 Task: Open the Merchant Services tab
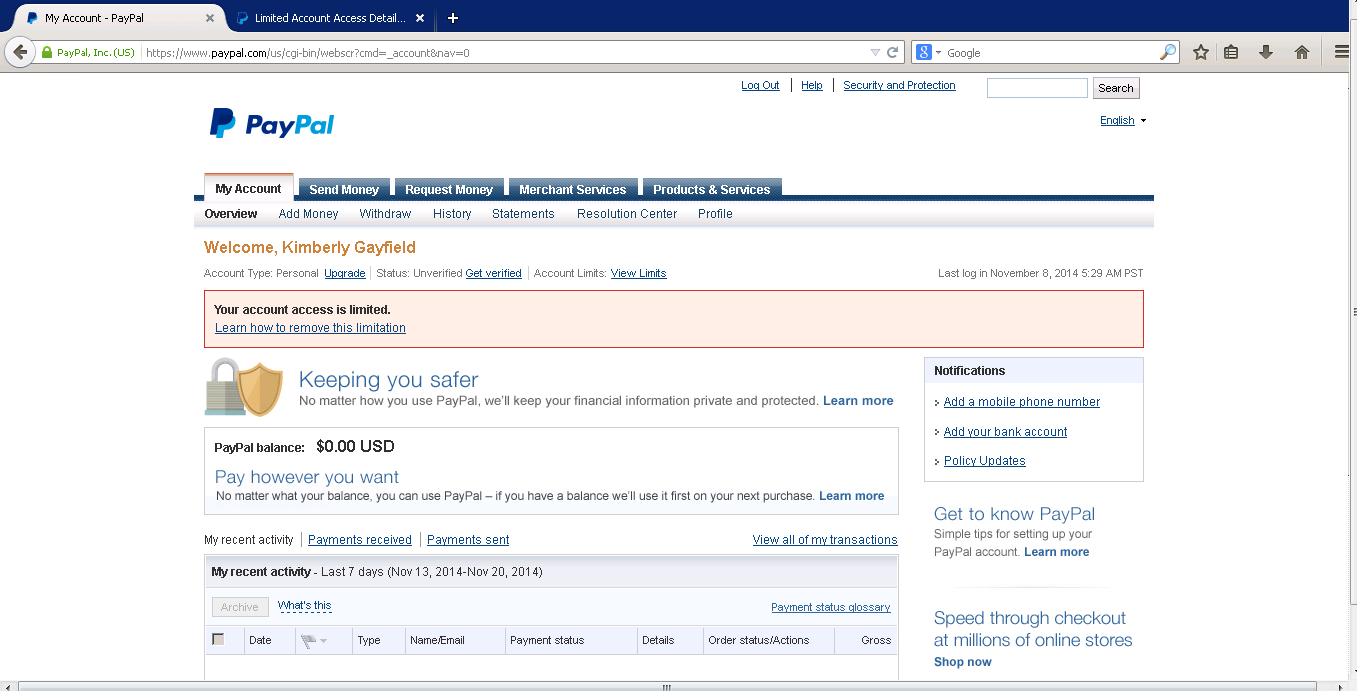pos(572,189)
